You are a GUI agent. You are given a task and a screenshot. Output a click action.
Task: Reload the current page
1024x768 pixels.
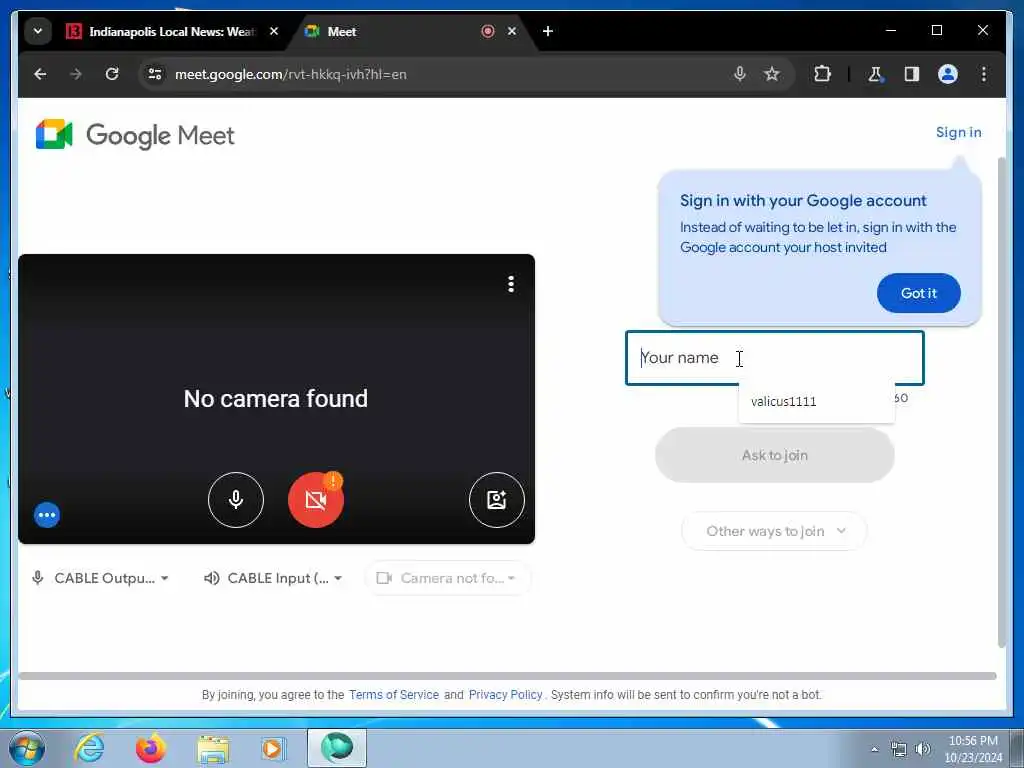[112, 74]
